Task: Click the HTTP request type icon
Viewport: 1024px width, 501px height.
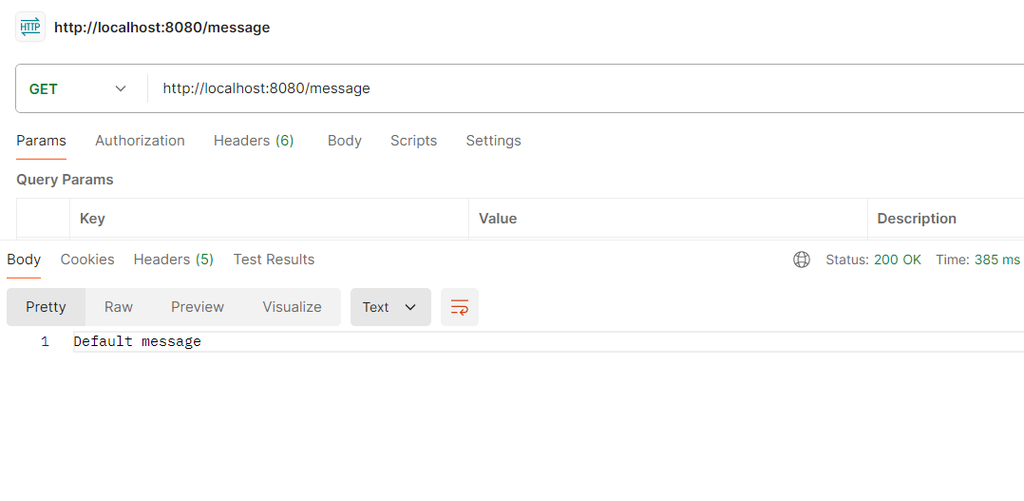Action: 30,27
